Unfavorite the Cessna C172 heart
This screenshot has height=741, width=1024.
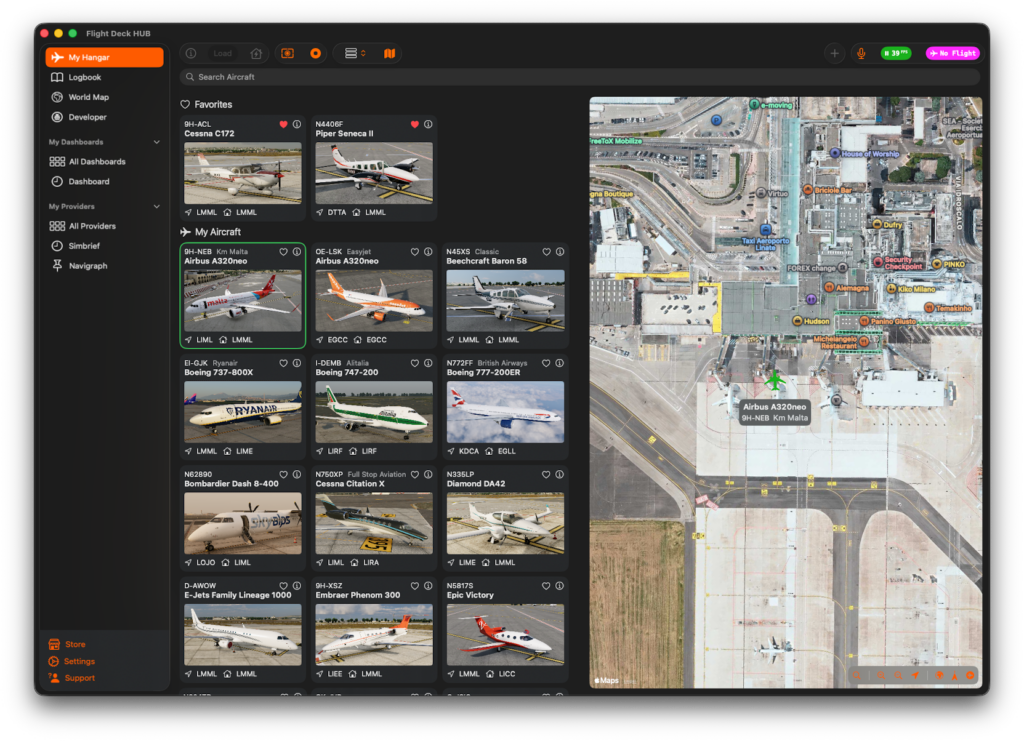tap(283, 124)
